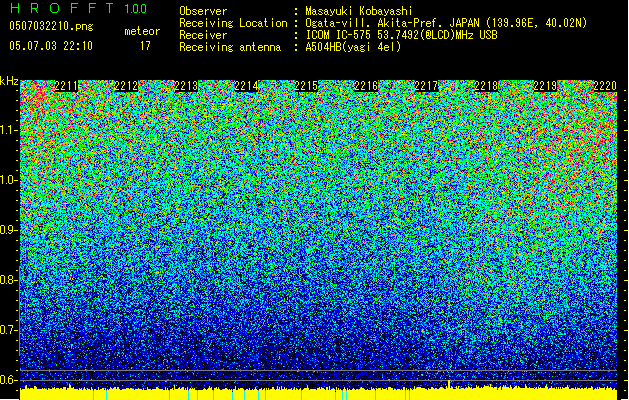This screenshot has width=629, height=400.
Task: Click the meteor count 17
Action: (145, 46)
